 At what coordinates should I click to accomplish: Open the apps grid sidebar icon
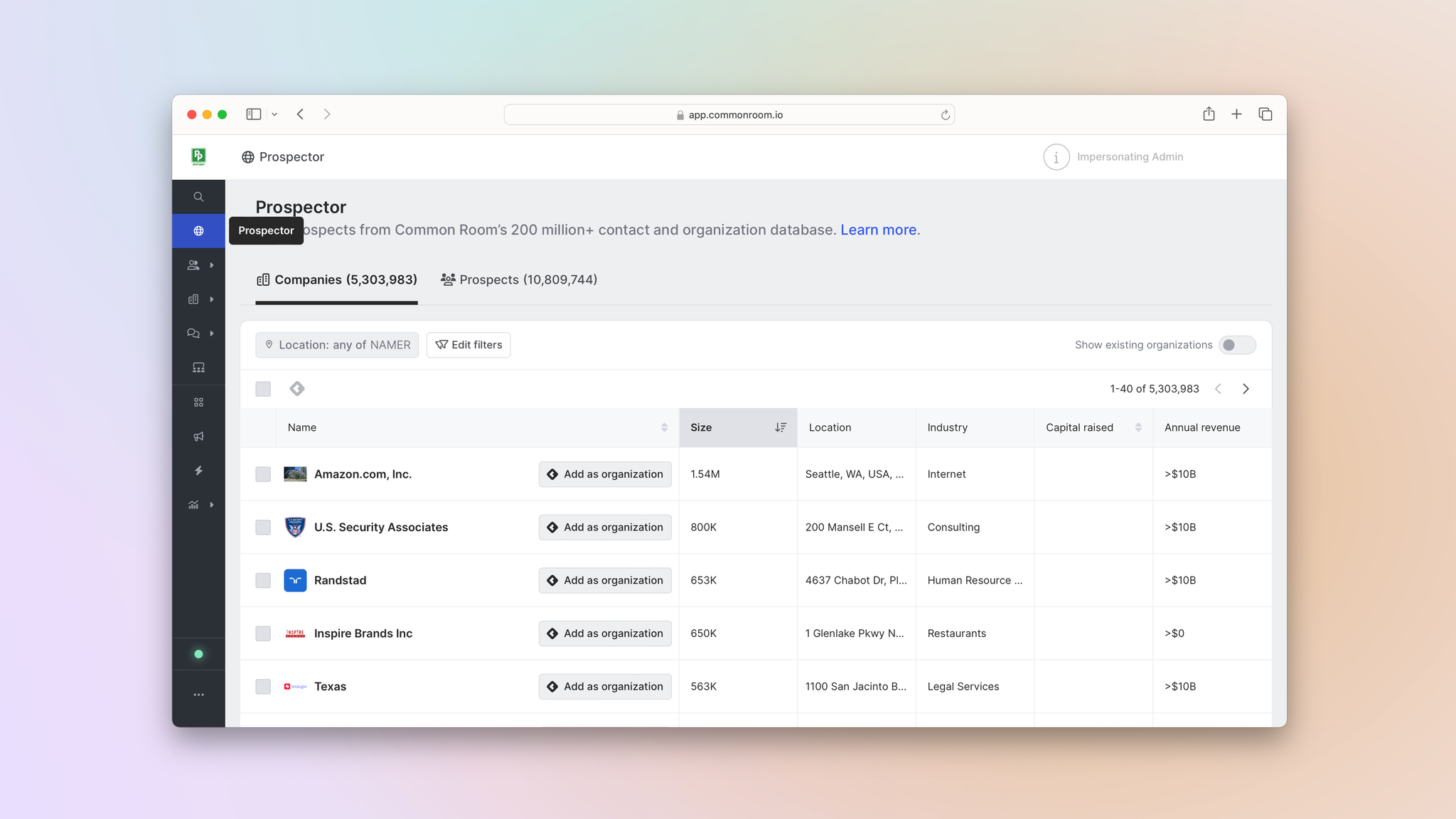198,402
